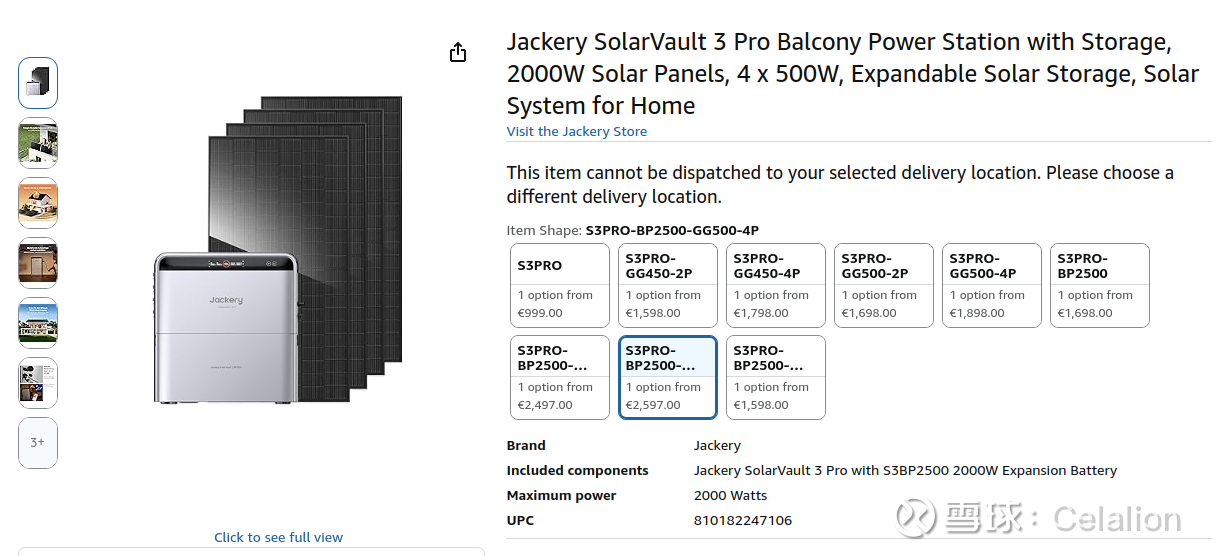Click the 'Click to see full view' link
This screenshot has width=1217, height=556.
tap(278, 537)
